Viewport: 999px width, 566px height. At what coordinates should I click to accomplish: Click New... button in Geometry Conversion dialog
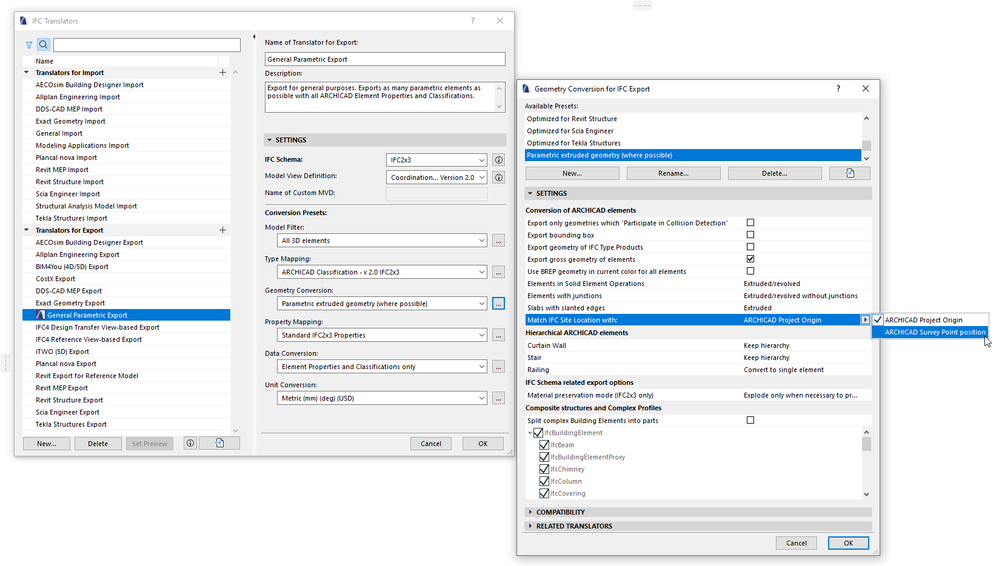pyautogui.click(x=572, y=173)
